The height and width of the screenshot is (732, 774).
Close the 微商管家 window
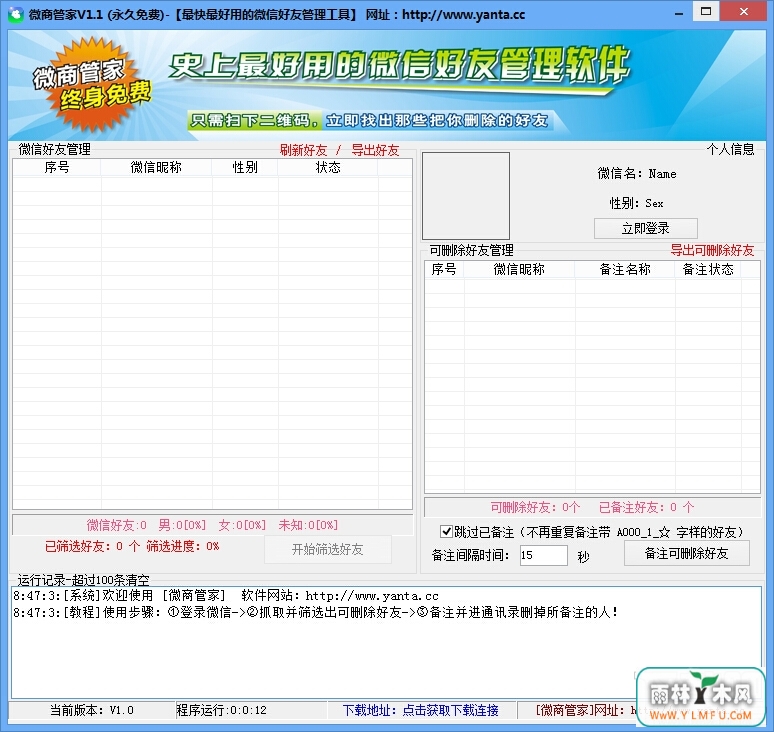(x=744, y=11)
